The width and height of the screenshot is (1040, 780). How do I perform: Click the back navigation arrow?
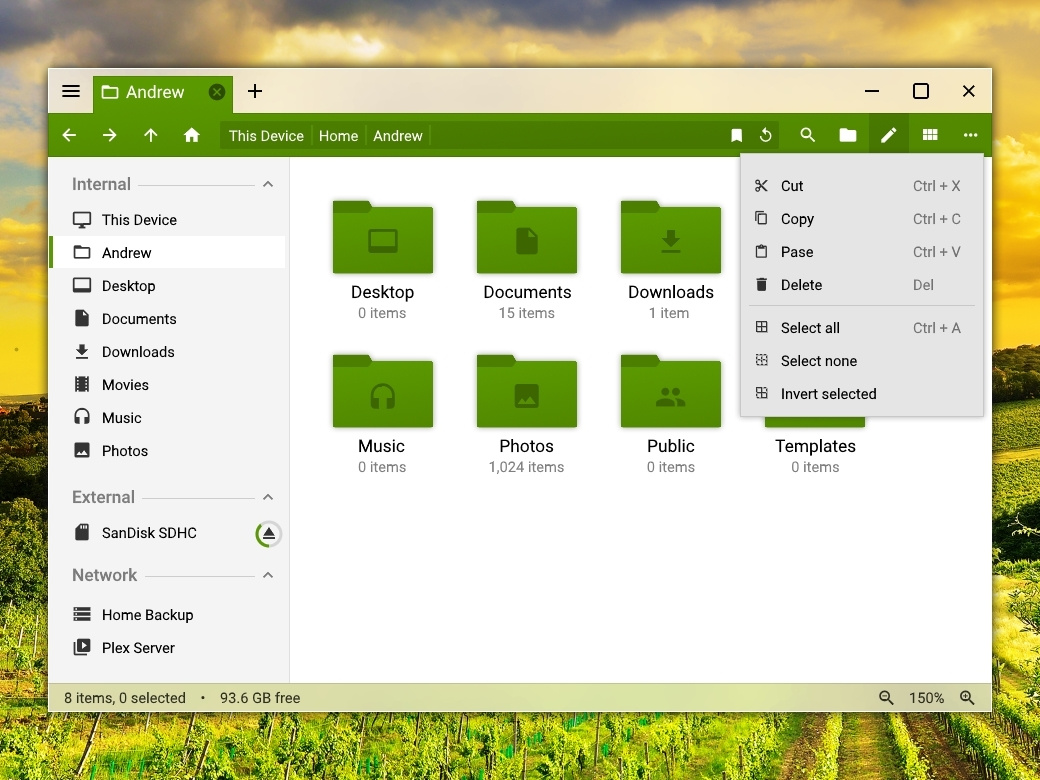coord(69,134)
